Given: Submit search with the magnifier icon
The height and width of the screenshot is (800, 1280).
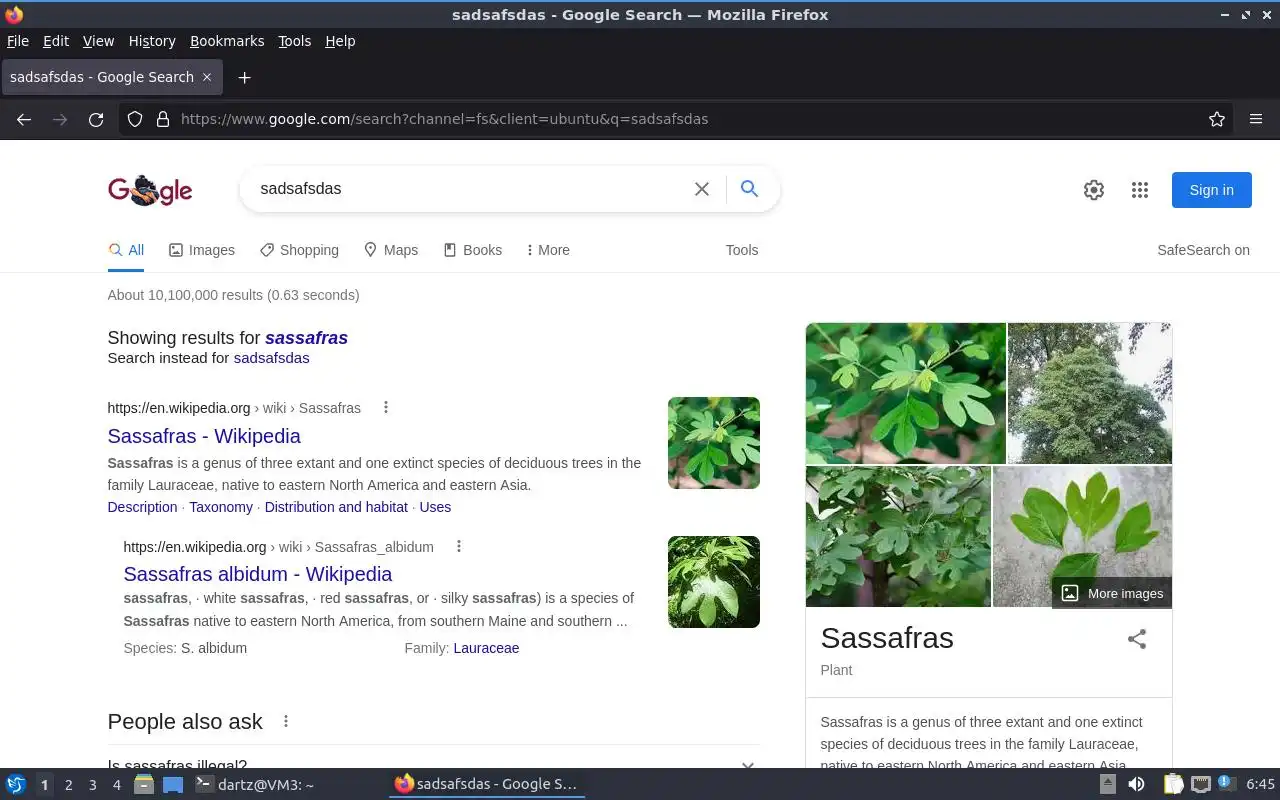Looking at the screenshot, I should (x=749, y=189).
